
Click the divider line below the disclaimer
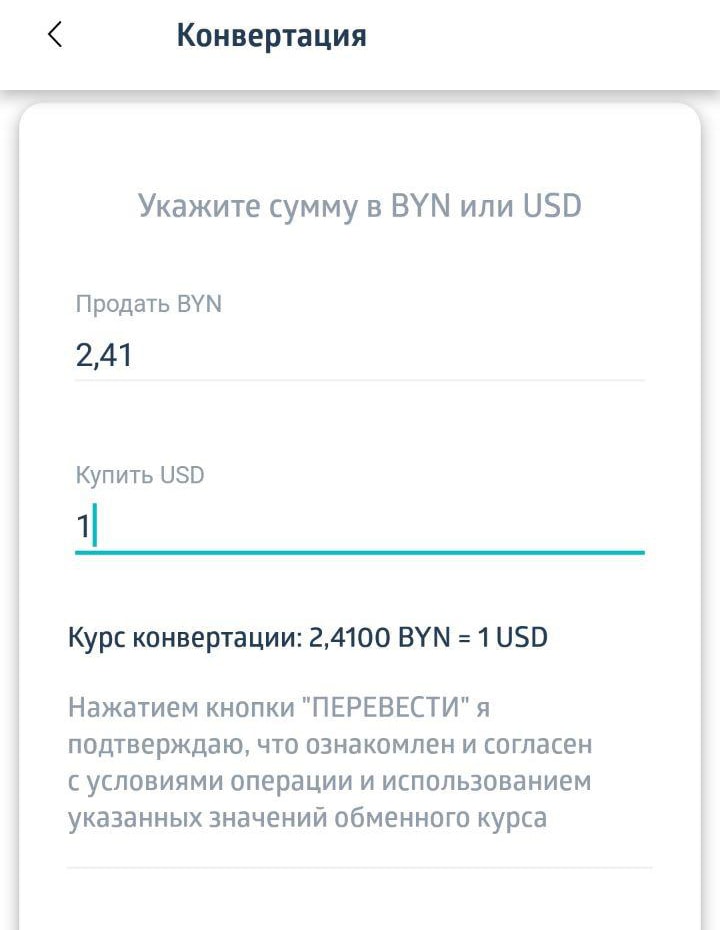coord(360,867)
